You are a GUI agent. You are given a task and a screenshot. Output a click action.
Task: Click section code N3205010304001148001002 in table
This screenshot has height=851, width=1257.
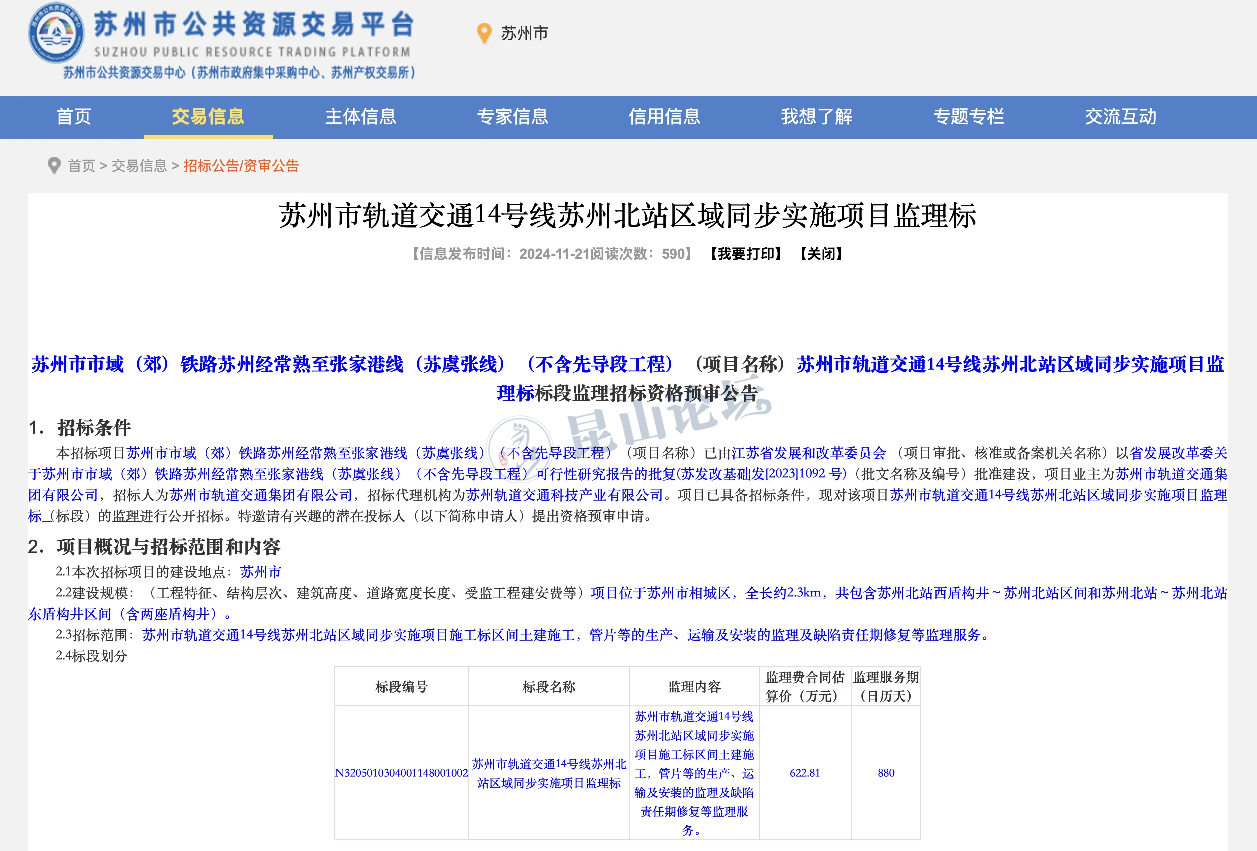[x=401, y=773]
